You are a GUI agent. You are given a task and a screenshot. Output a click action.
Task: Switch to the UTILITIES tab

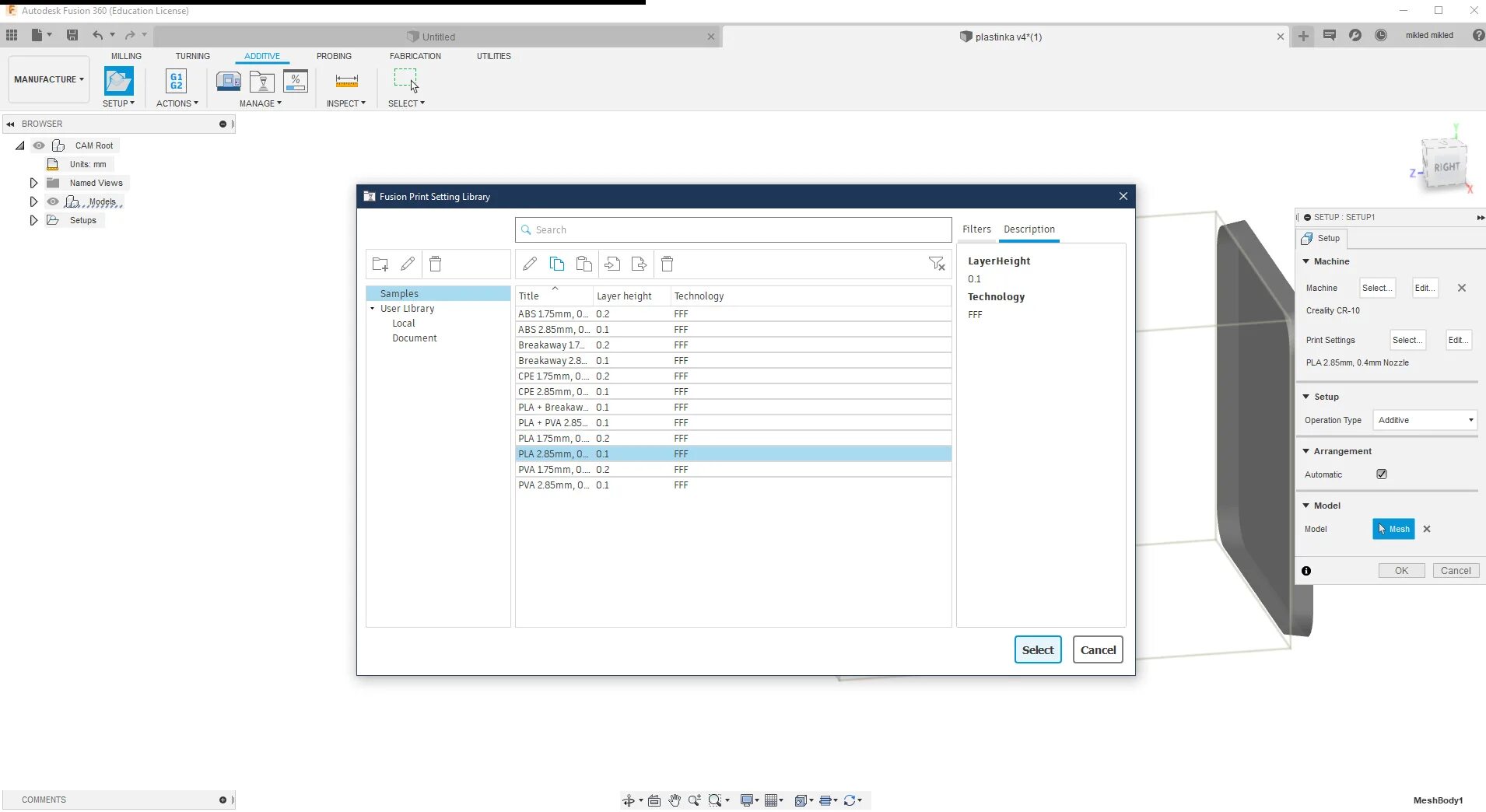click(x=494, y=56)
